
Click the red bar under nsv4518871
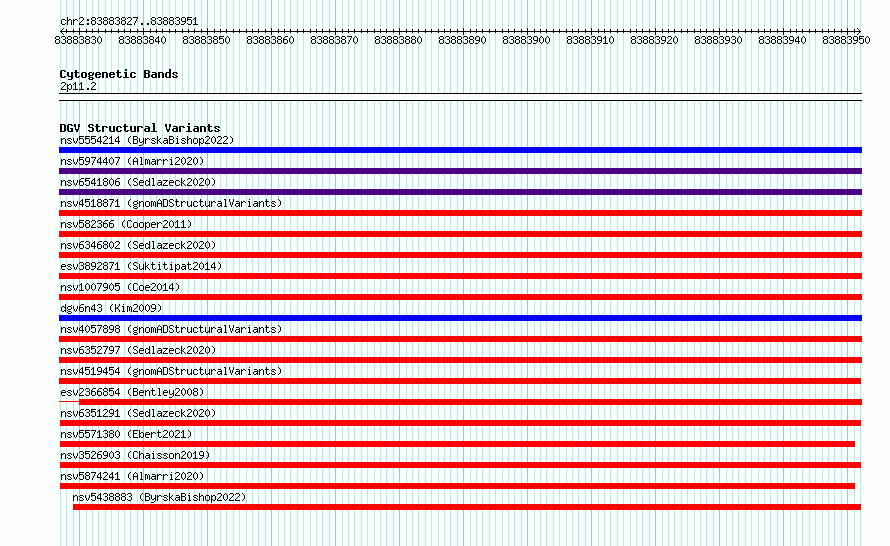pos(460,213)
